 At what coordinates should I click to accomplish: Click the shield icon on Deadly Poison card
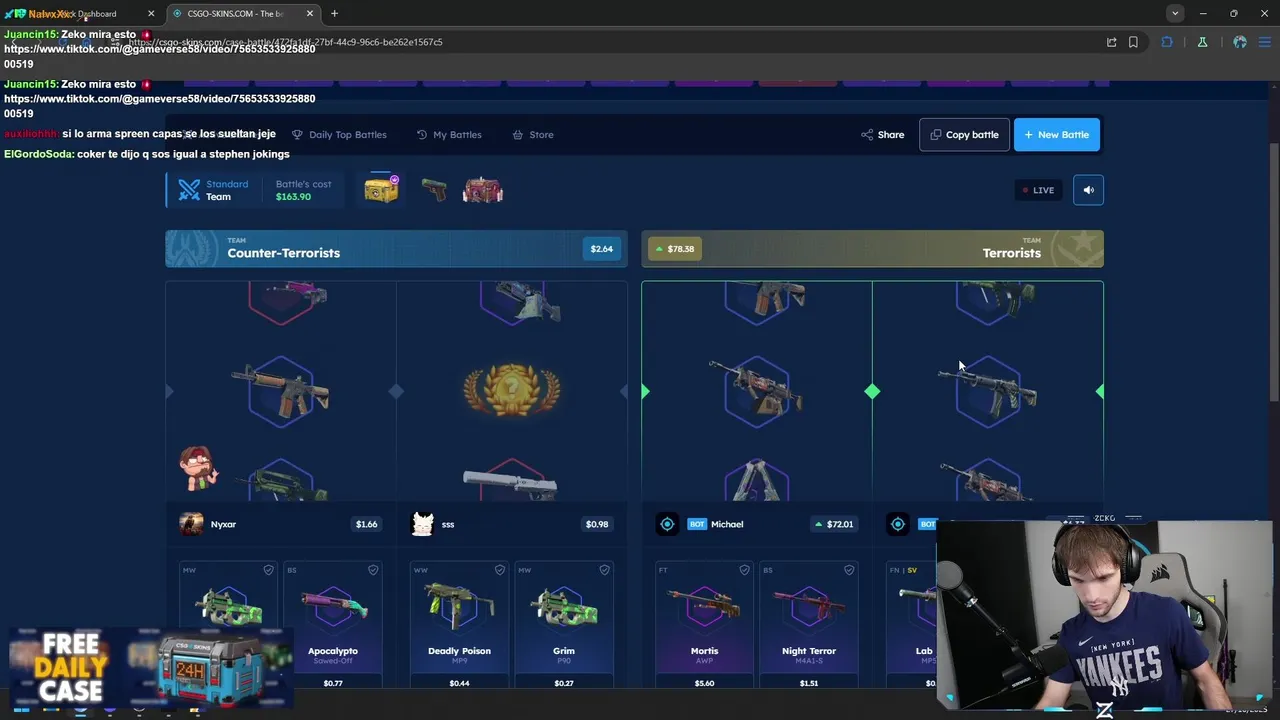click(500, 570)
